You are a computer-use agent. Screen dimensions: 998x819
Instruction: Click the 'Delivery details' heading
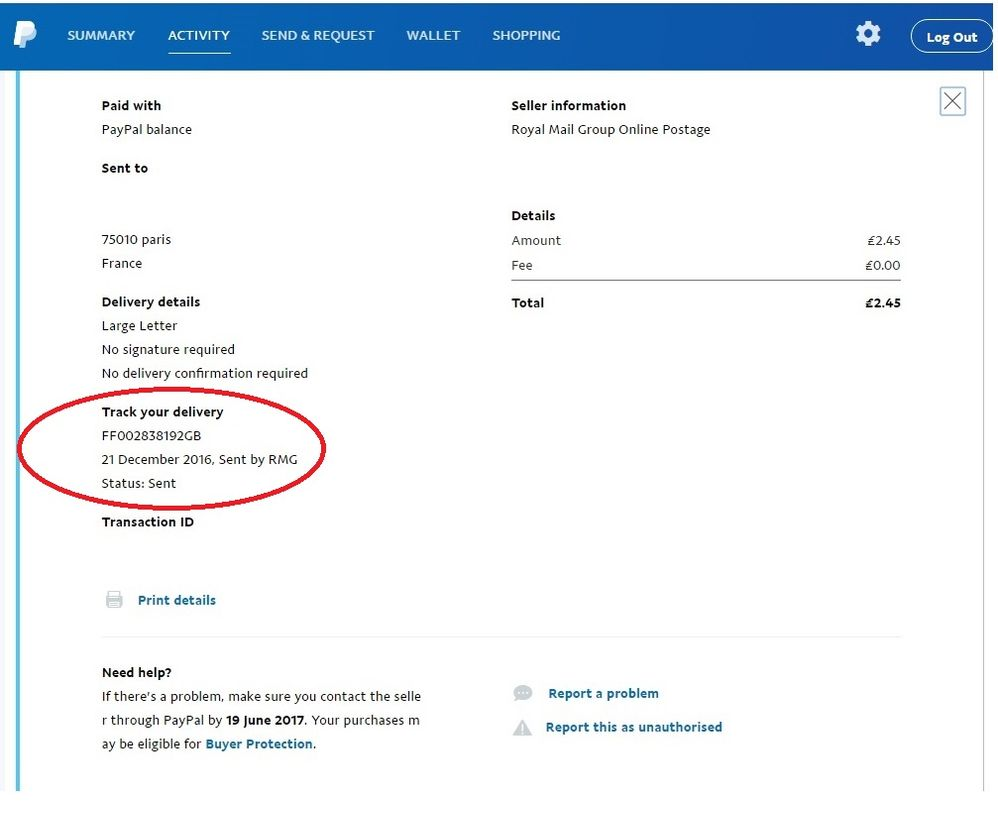tap(151, 302)
